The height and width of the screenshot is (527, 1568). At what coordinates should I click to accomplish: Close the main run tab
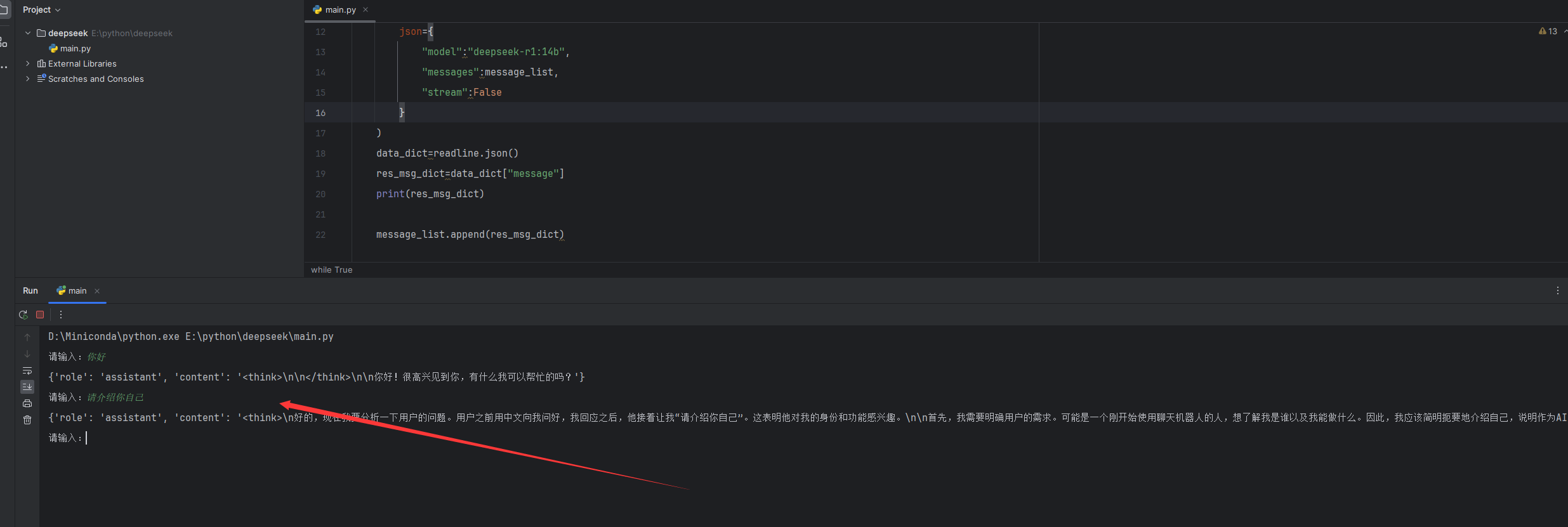coord(97,291)
